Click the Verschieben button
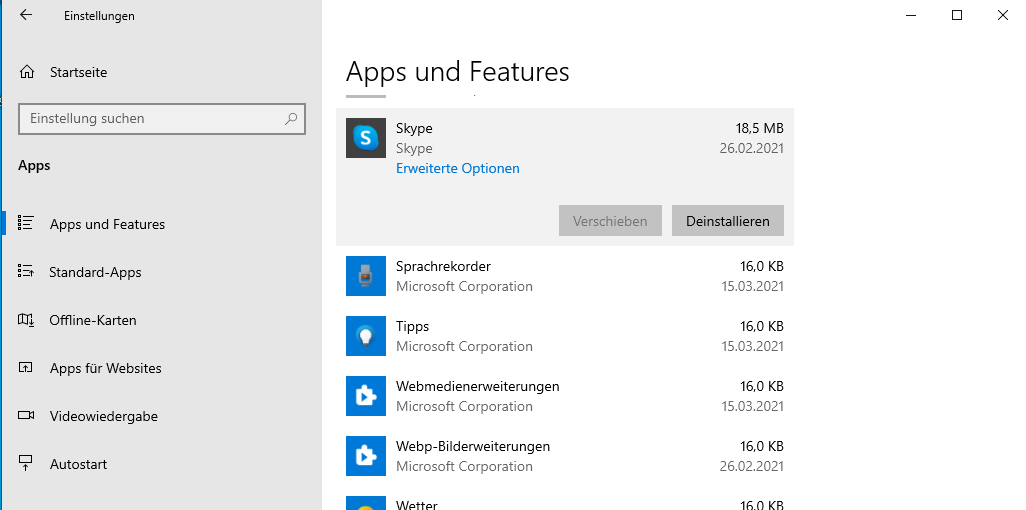Viewport: 1026px width, 510px height. click(610, 221)
